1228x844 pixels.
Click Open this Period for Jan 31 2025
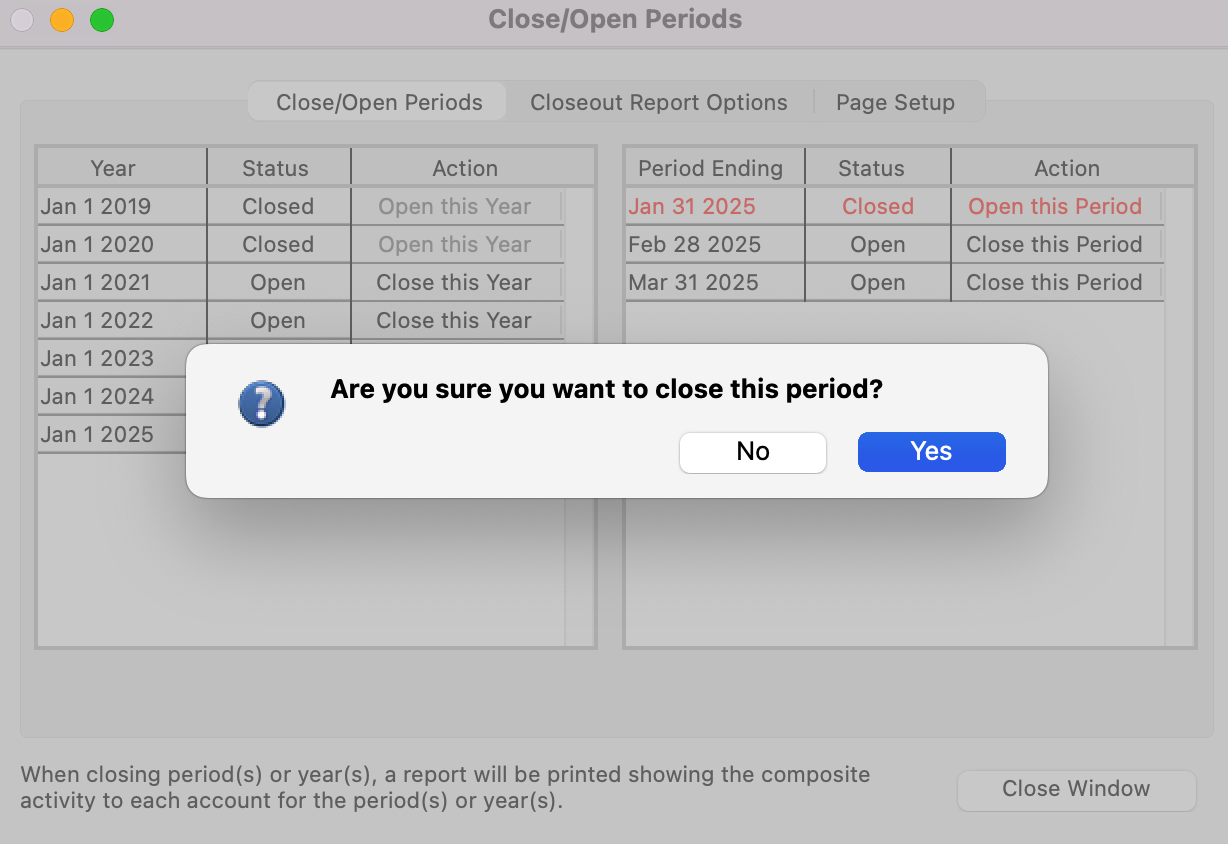coord(1055,207)
